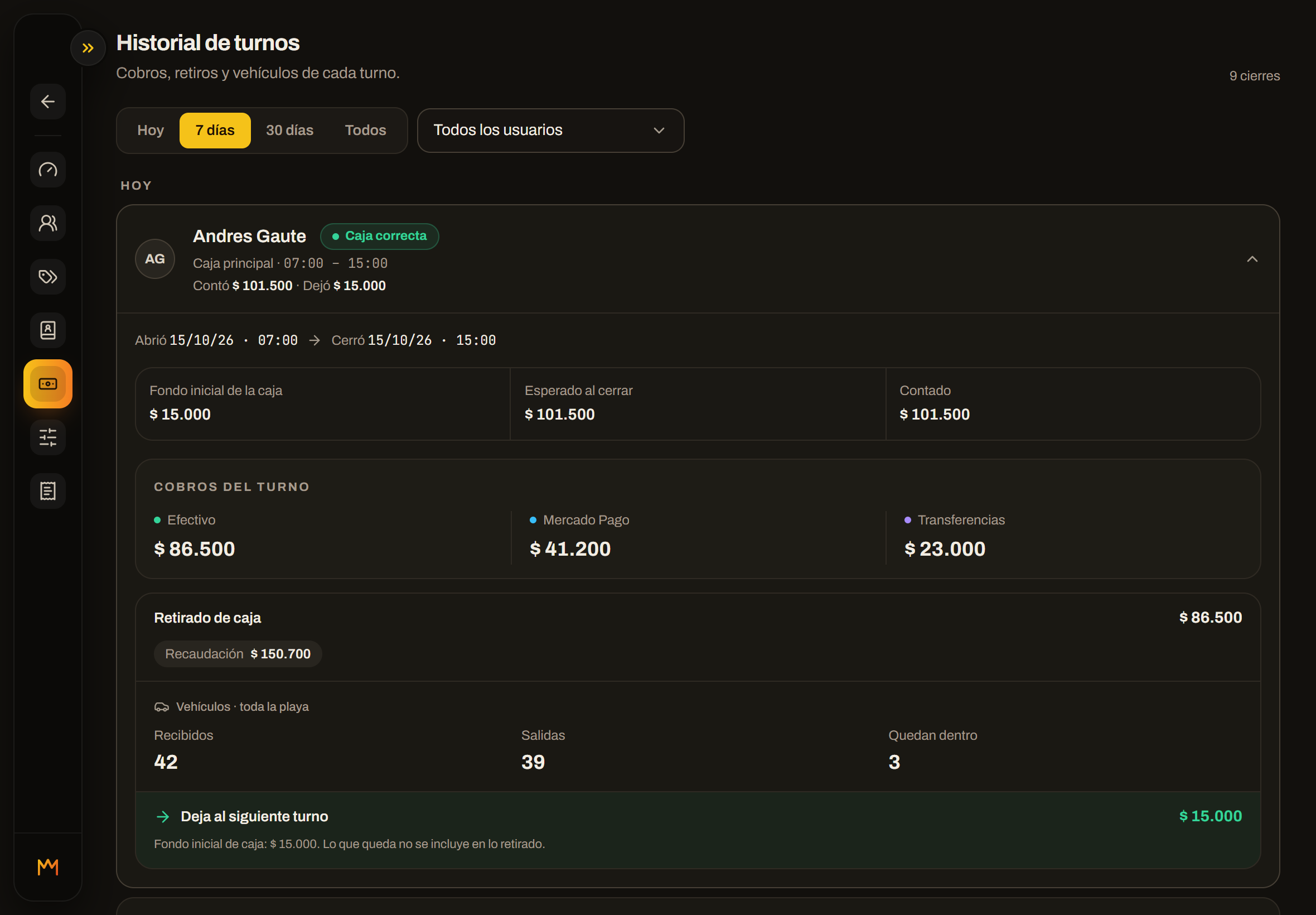Click the back arrow sidebar icon
This screenshot has width=1316, height=915.
48,102
